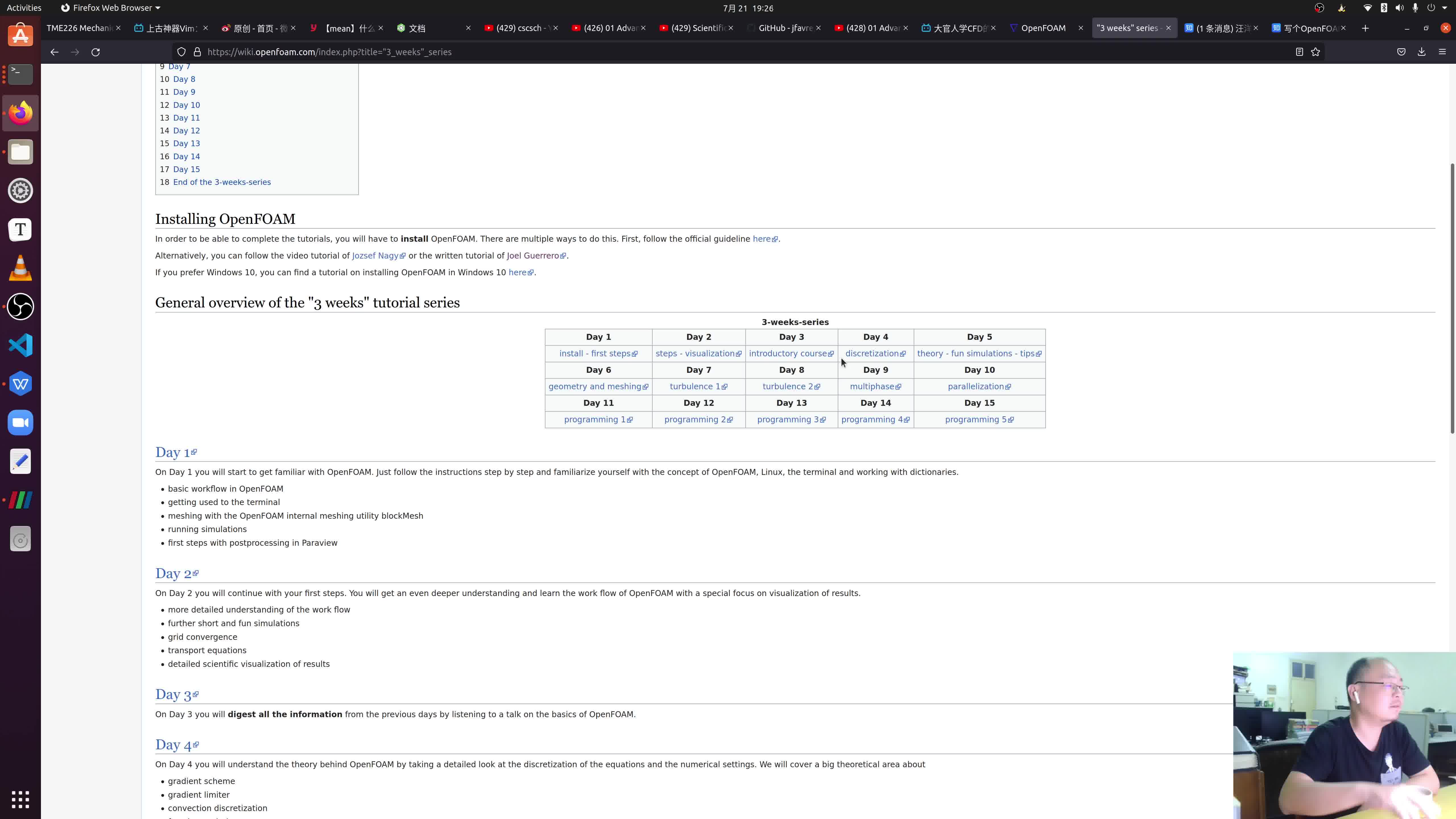Launch VLC media player from the dock

20,268
